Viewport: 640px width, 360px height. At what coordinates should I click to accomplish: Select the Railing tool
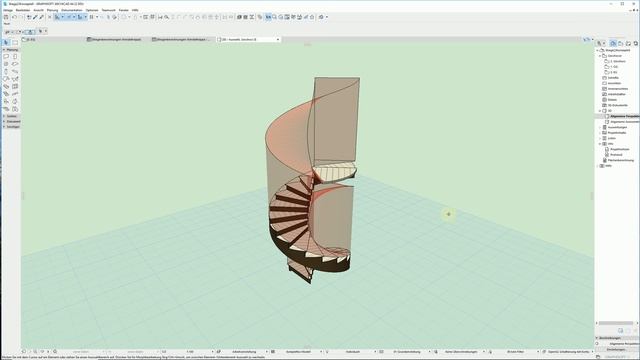pos(15,93)
